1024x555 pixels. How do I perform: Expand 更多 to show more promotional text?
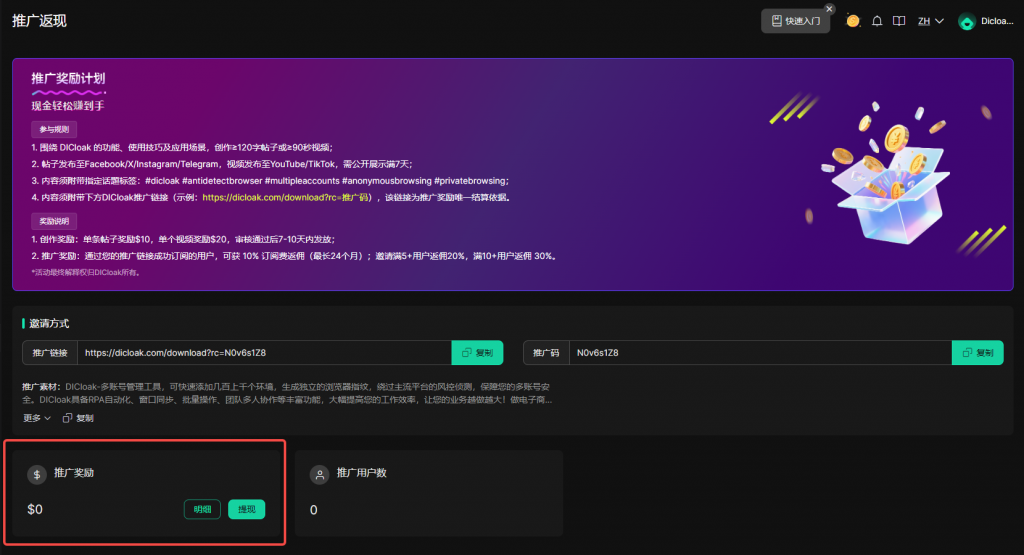click(x=37, y=418)
